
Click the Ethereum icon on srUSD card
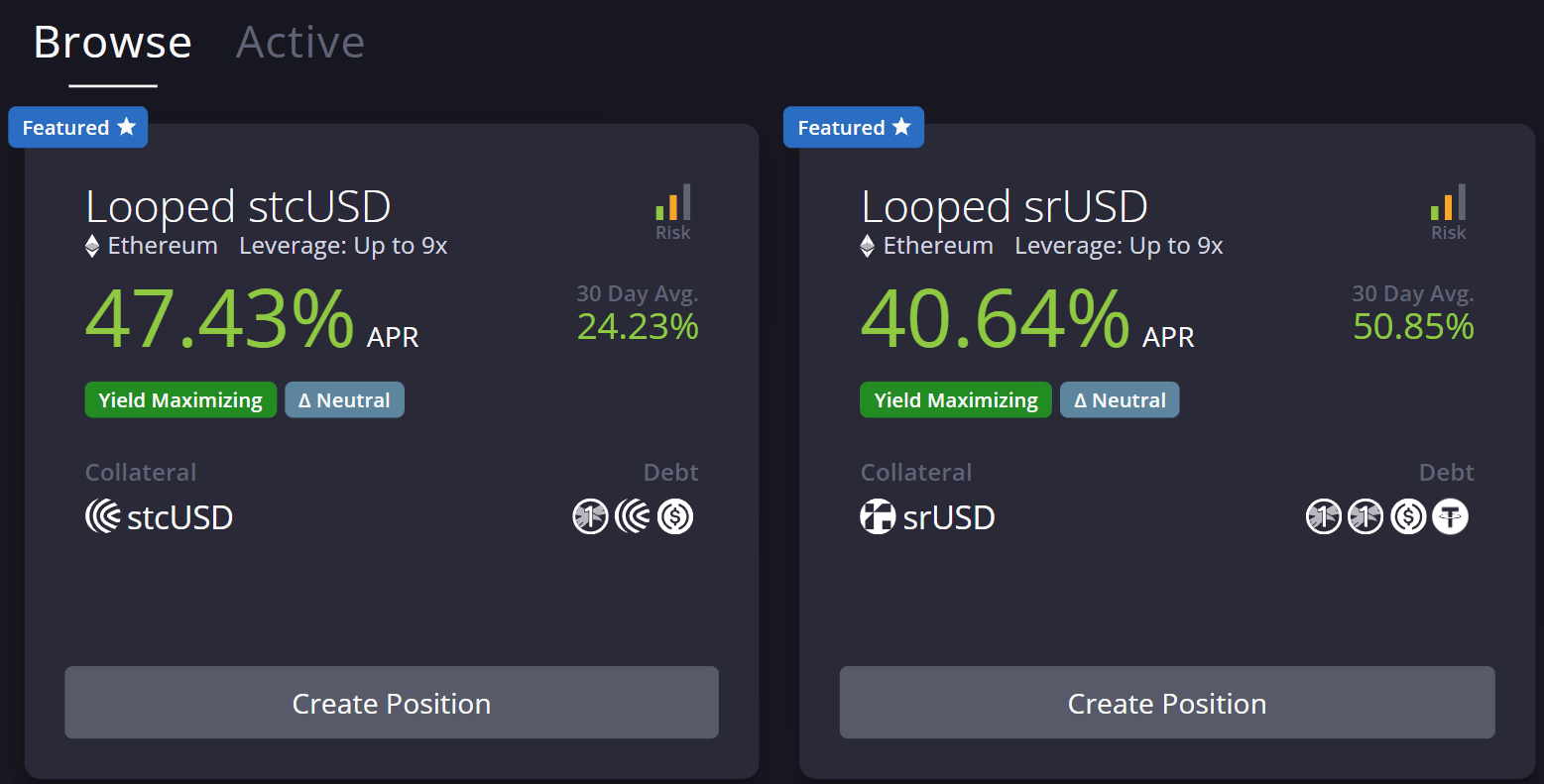(868, 246)
